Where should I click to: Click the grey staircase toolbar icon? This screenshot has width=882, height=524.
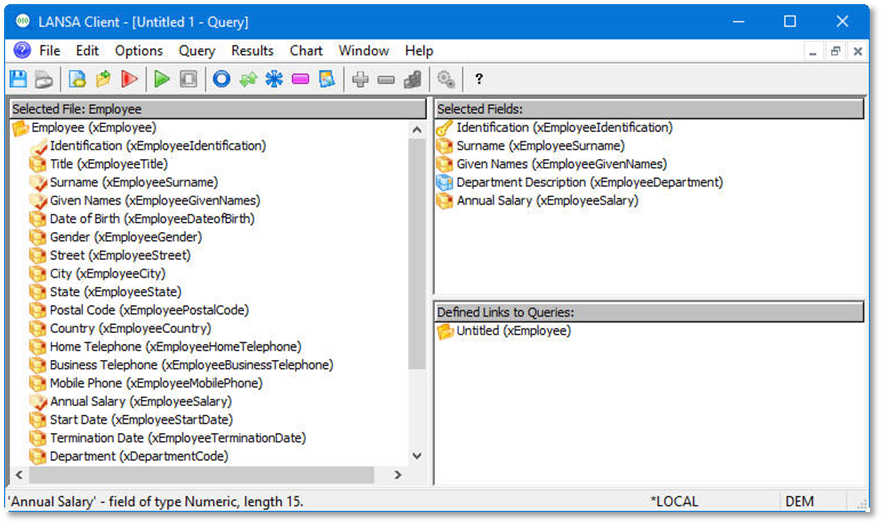[x=412, y=79]
